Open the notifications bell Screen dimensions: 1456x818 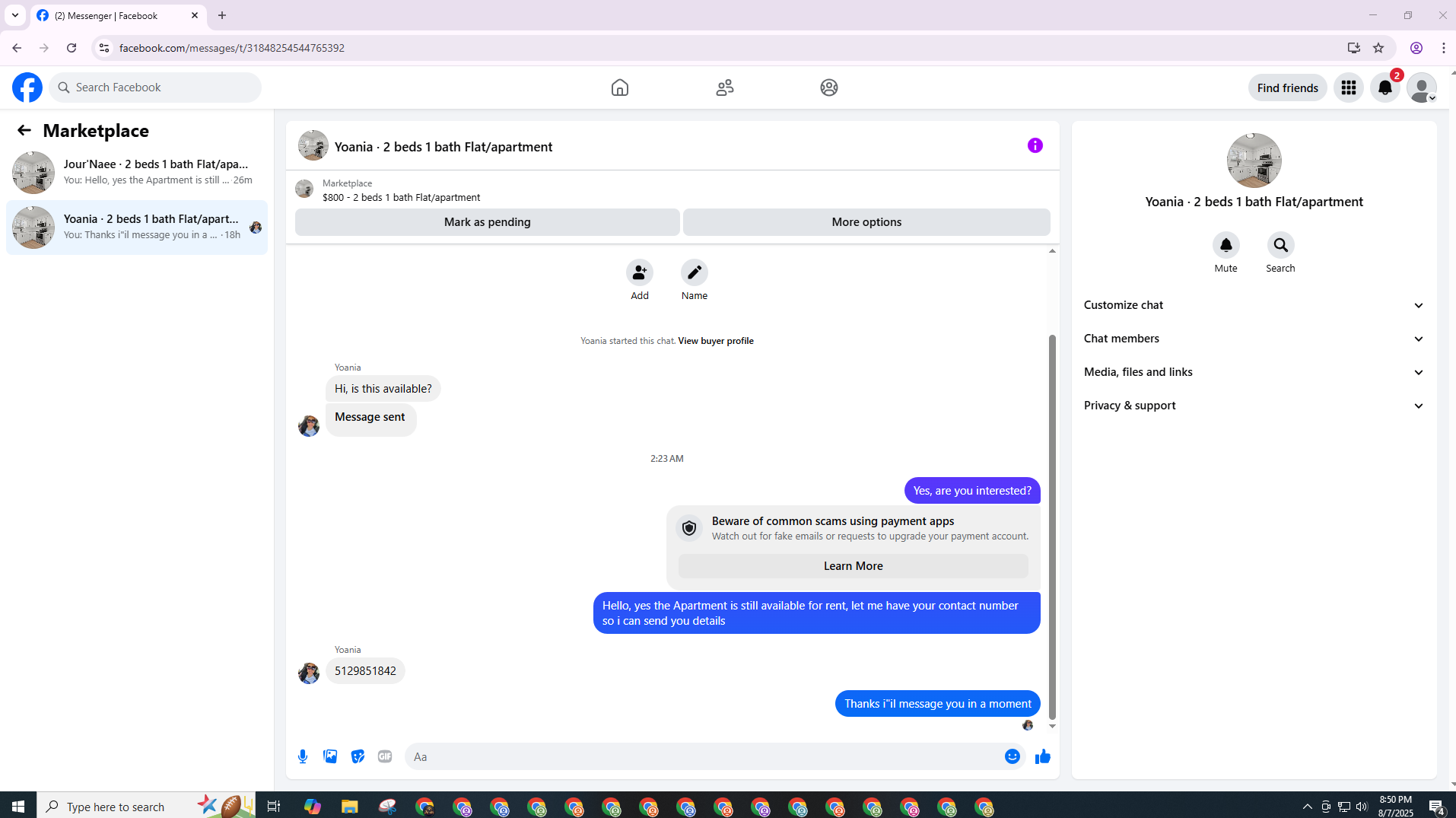coord(1385,88)
